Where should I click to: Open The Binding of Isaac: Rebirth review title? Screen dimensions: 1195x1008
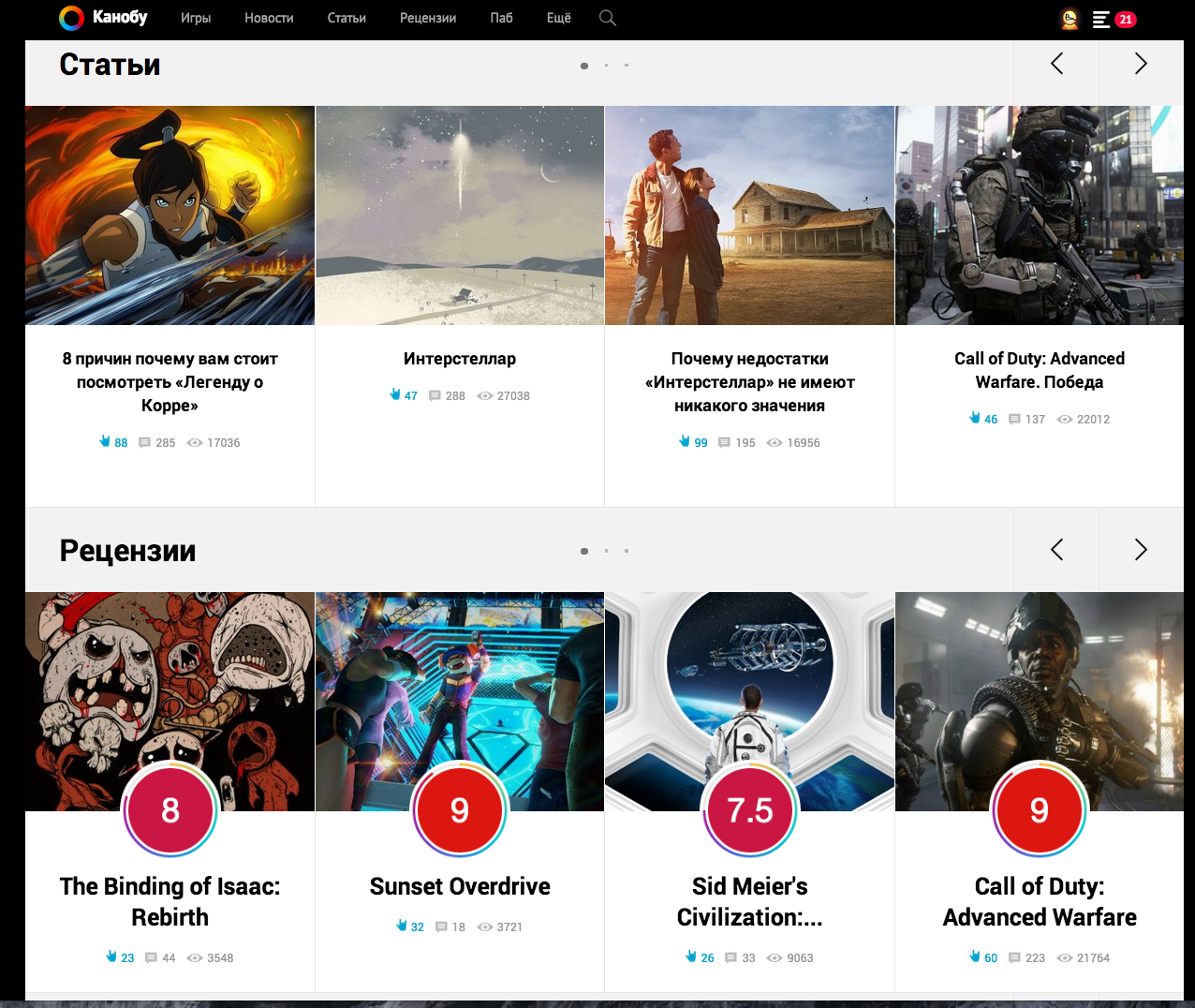pos(170,901)
